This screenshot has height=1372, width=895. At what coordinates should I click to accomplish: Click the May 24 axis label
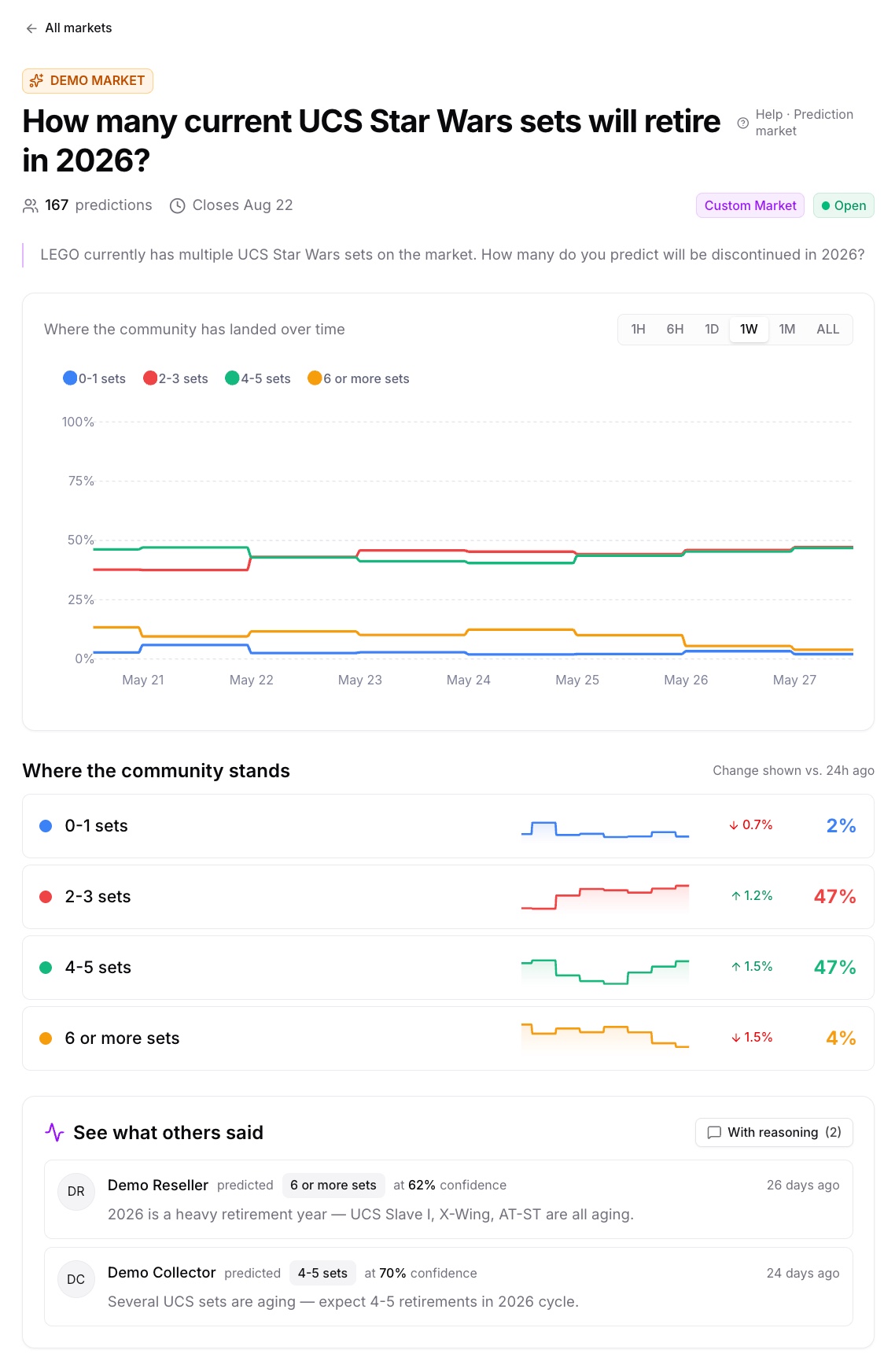[x=469, y=680]
